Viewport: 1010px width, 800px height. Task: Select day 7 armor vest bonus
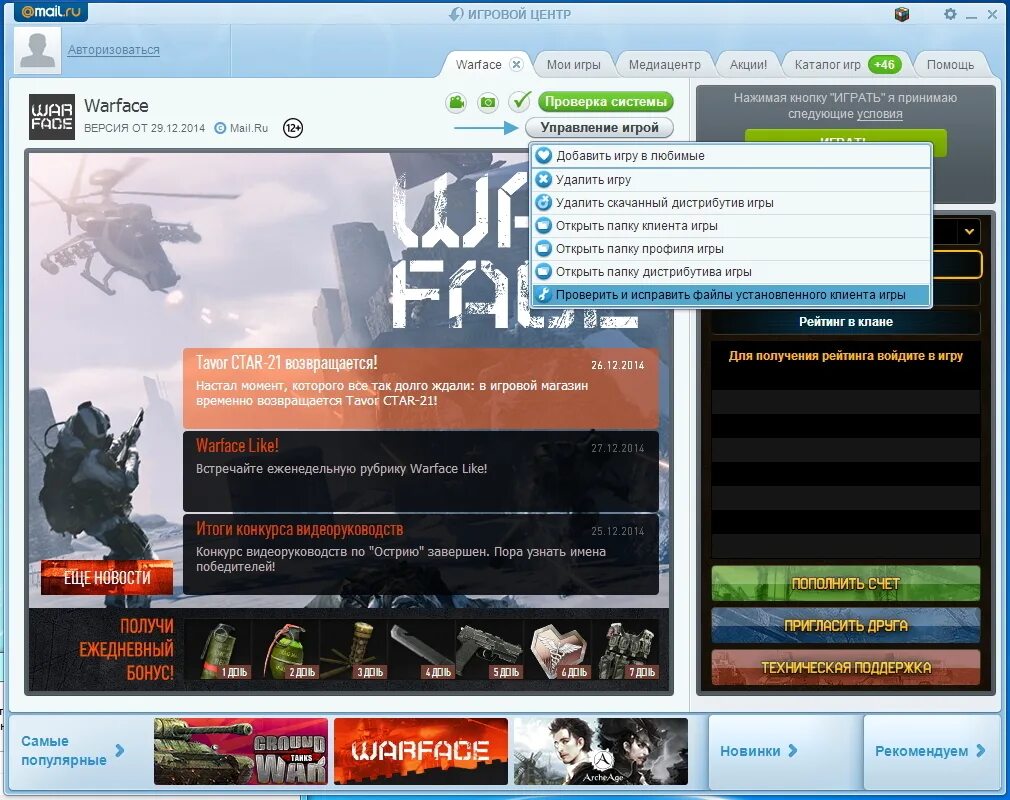click(x=625, y=649)
